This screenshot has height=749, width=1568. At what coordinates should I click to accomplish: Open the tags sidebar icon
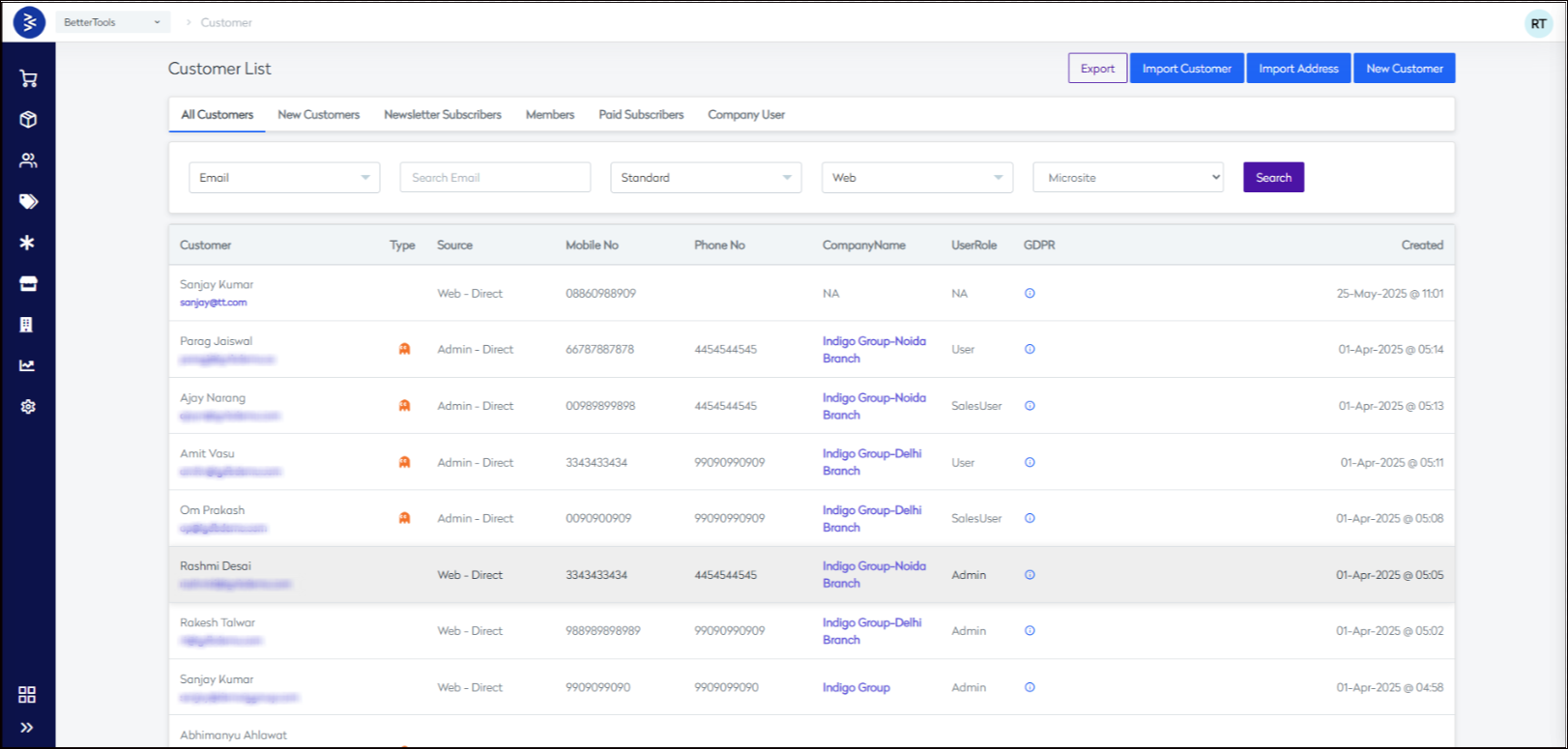28,202
